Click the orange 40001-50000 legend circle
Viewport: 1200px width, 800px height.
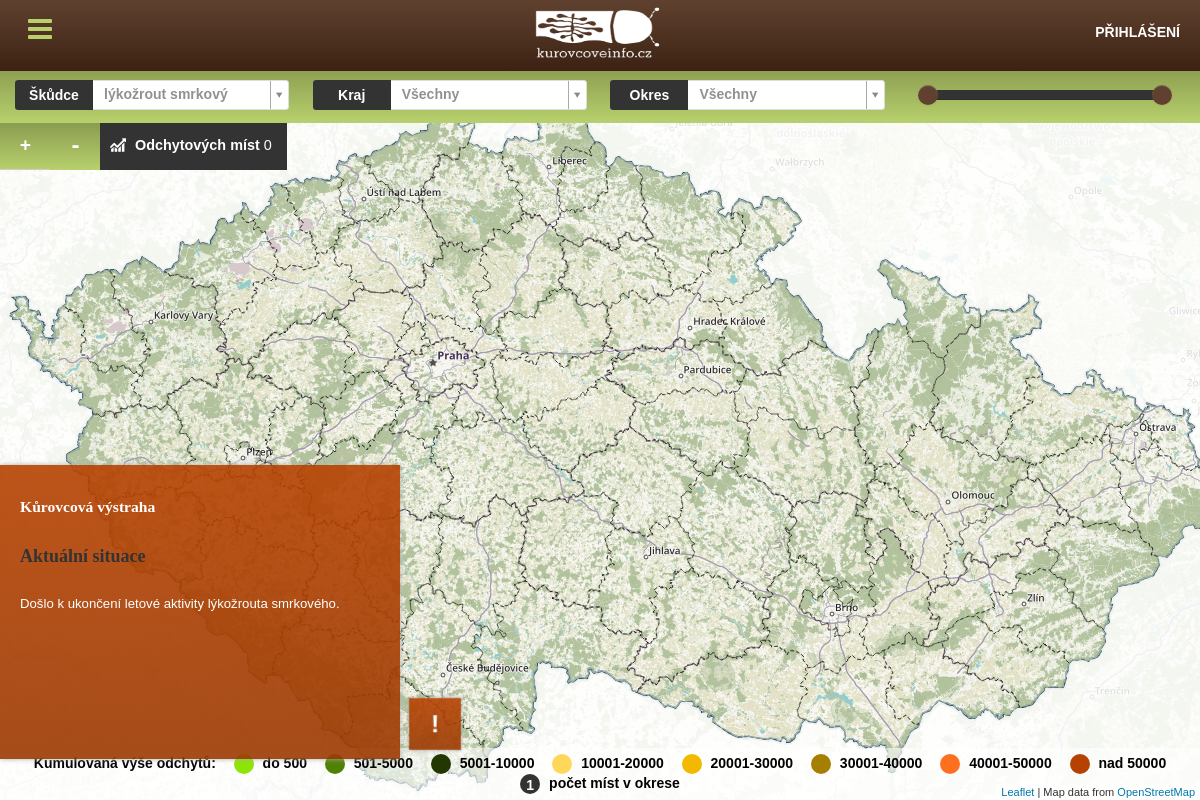(x=950, y=764)
